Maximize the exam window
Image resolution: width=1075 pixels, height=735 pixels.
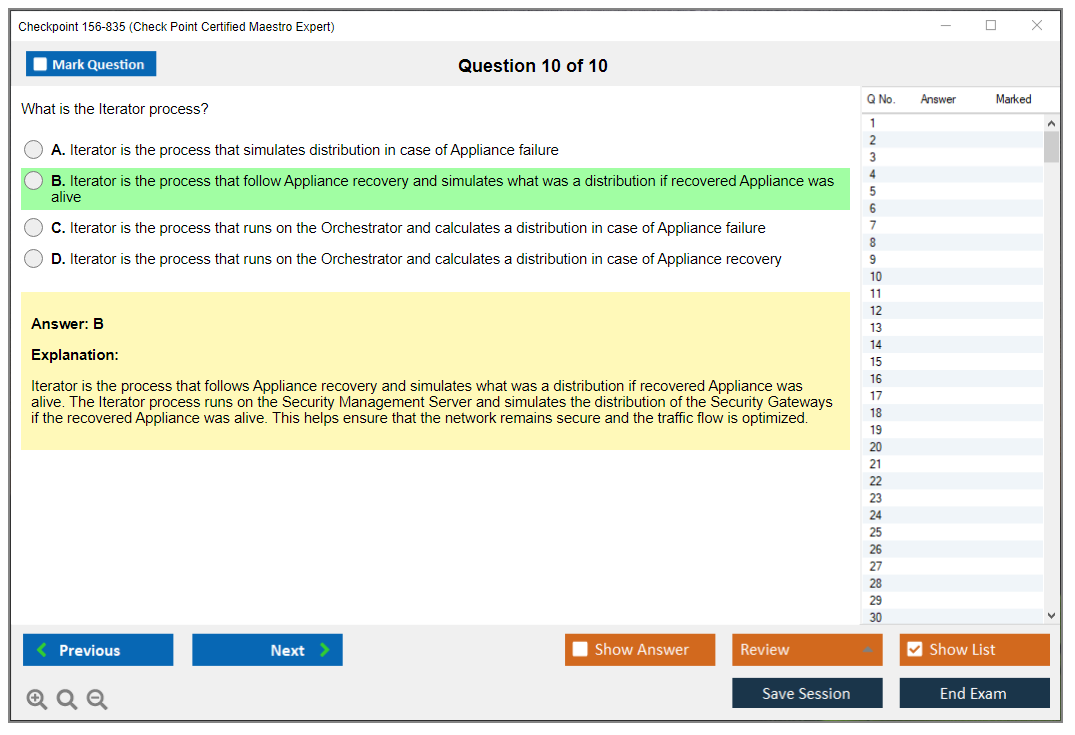[991, 26]
